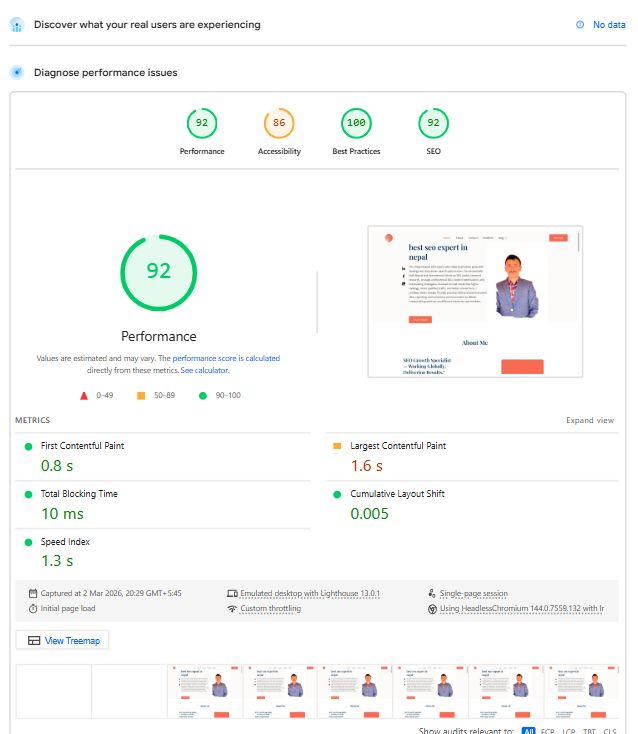The height and width of the screenshot is (734, 638).
Task: Select the Total Blocking Time label
Action: click(x=79, y=493)
